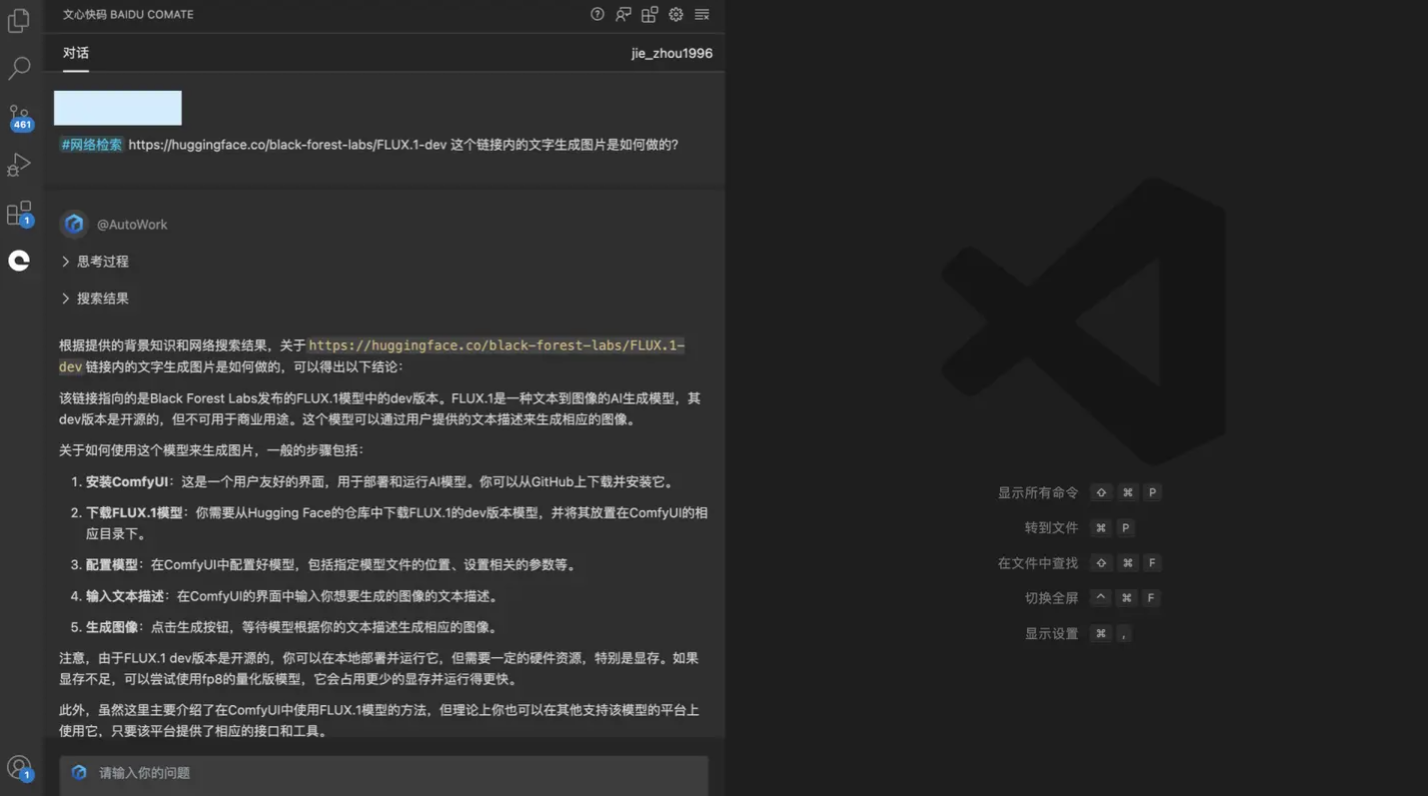1428x796 pixels.
Task: Click the #网络检索 tag
Action: point(90,144)
